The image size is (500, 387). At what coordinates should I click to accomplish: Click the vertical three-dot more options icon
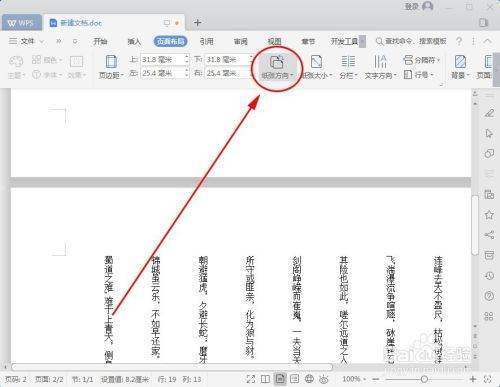(474, 41)
